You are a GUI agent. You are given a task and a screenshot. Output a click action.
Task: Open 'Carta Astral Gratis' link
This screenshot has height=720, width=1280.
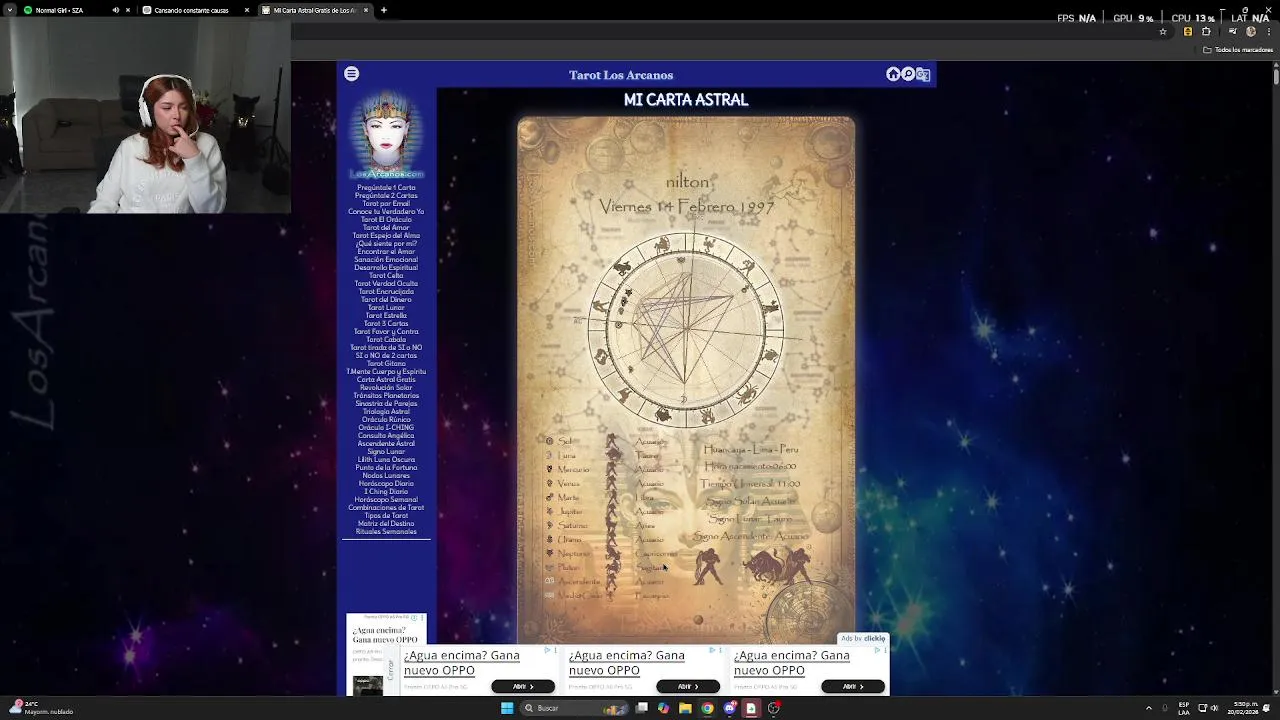(386, 380)
